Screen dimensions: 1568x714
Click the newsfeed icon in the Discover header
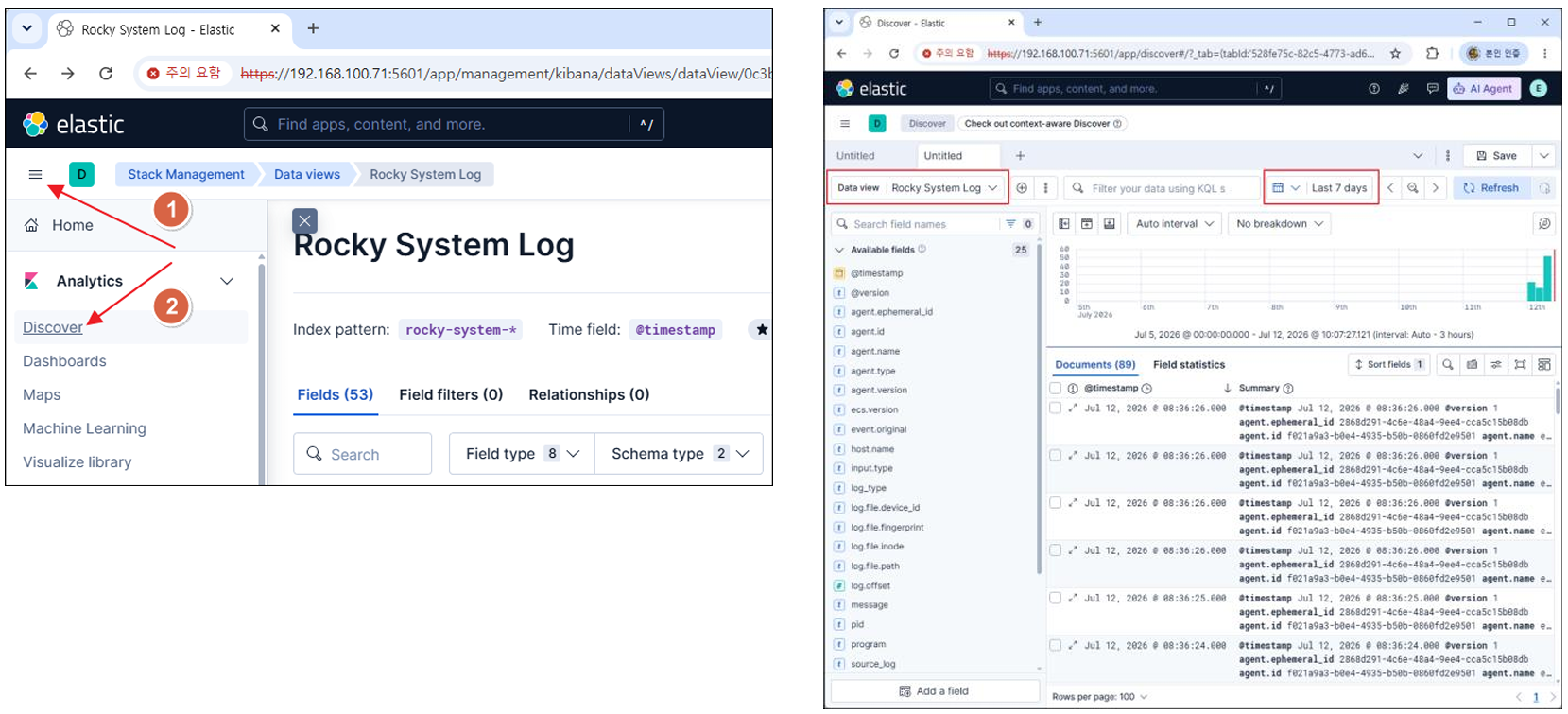tap(1403, 88)
